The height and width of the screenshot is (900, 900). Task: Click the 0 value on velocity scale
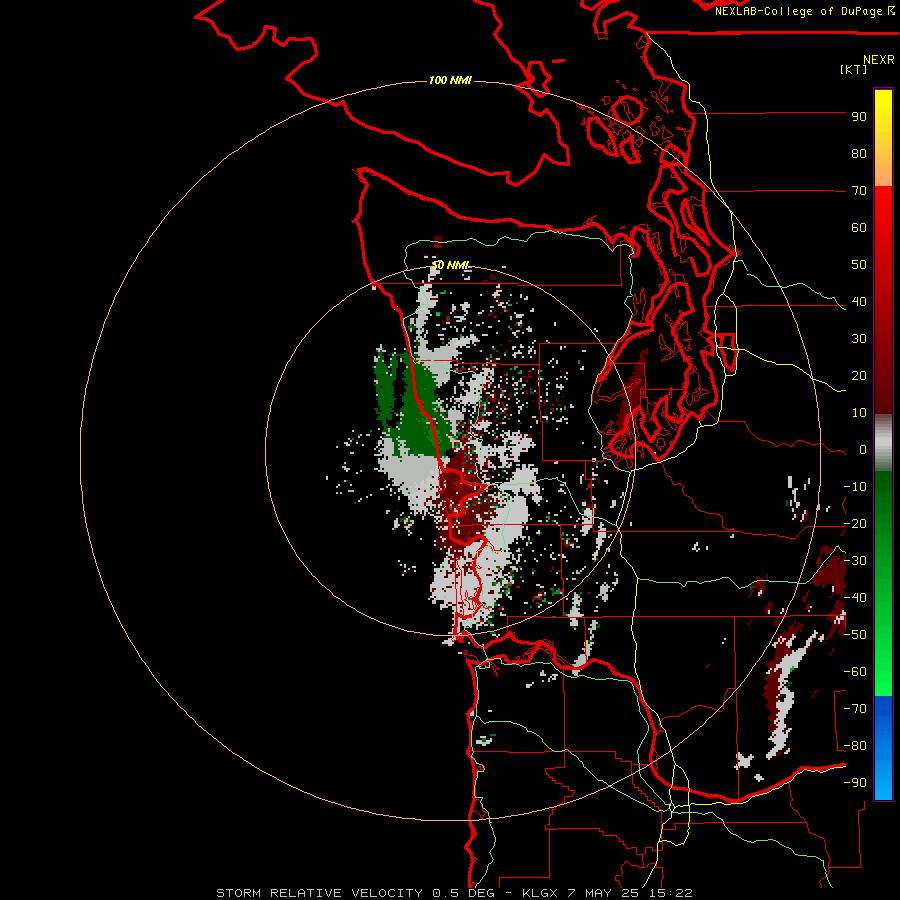pos(863,450)
